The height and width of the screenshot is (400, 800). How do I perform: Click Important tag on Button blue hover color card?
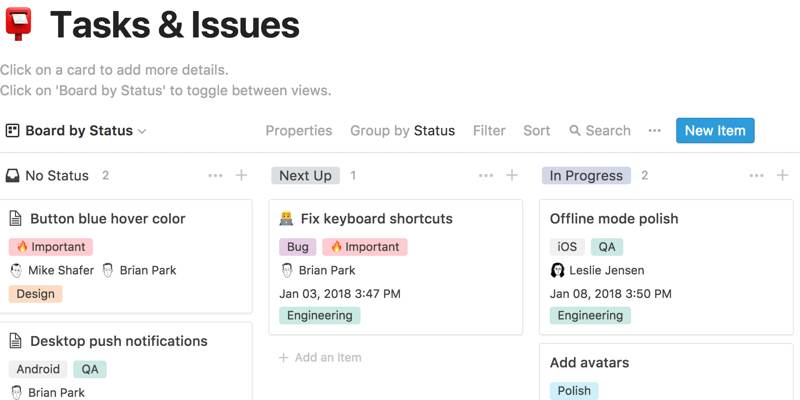(x=51, y=247)
